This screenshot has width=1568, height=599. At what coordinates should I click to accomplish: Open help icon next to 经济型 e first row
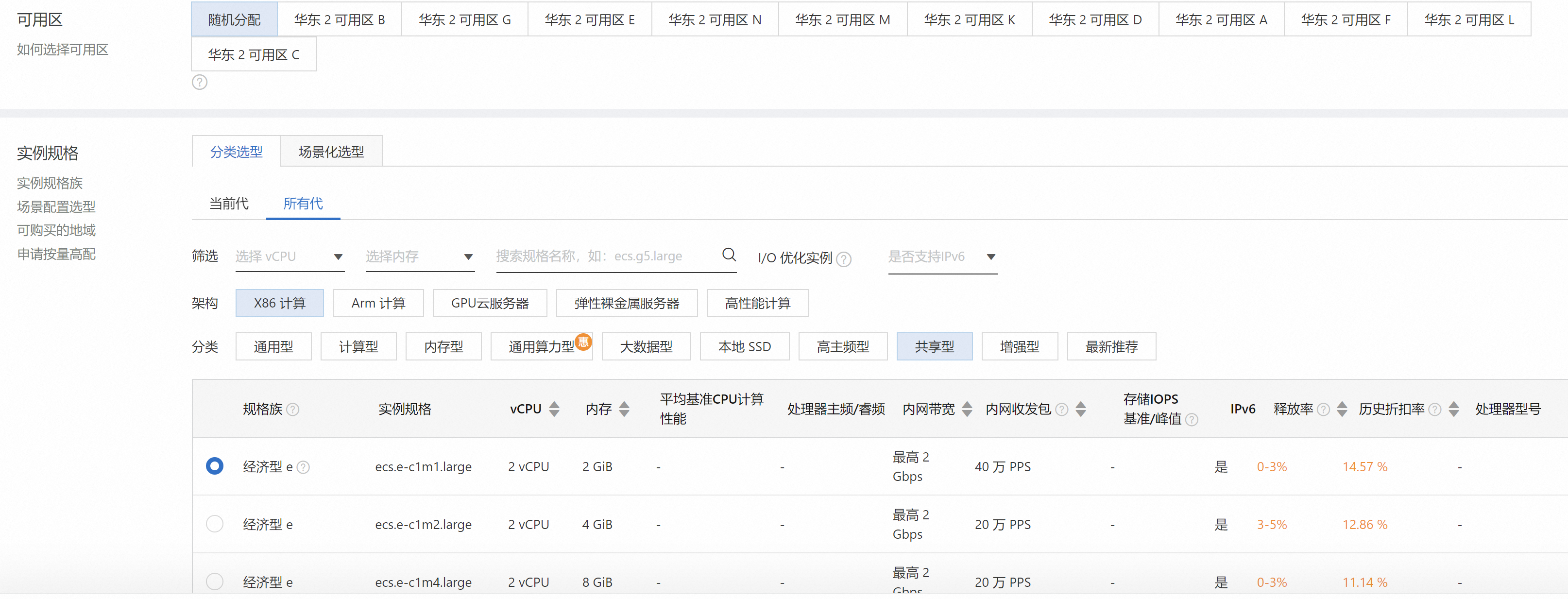(x=303, y=467)
